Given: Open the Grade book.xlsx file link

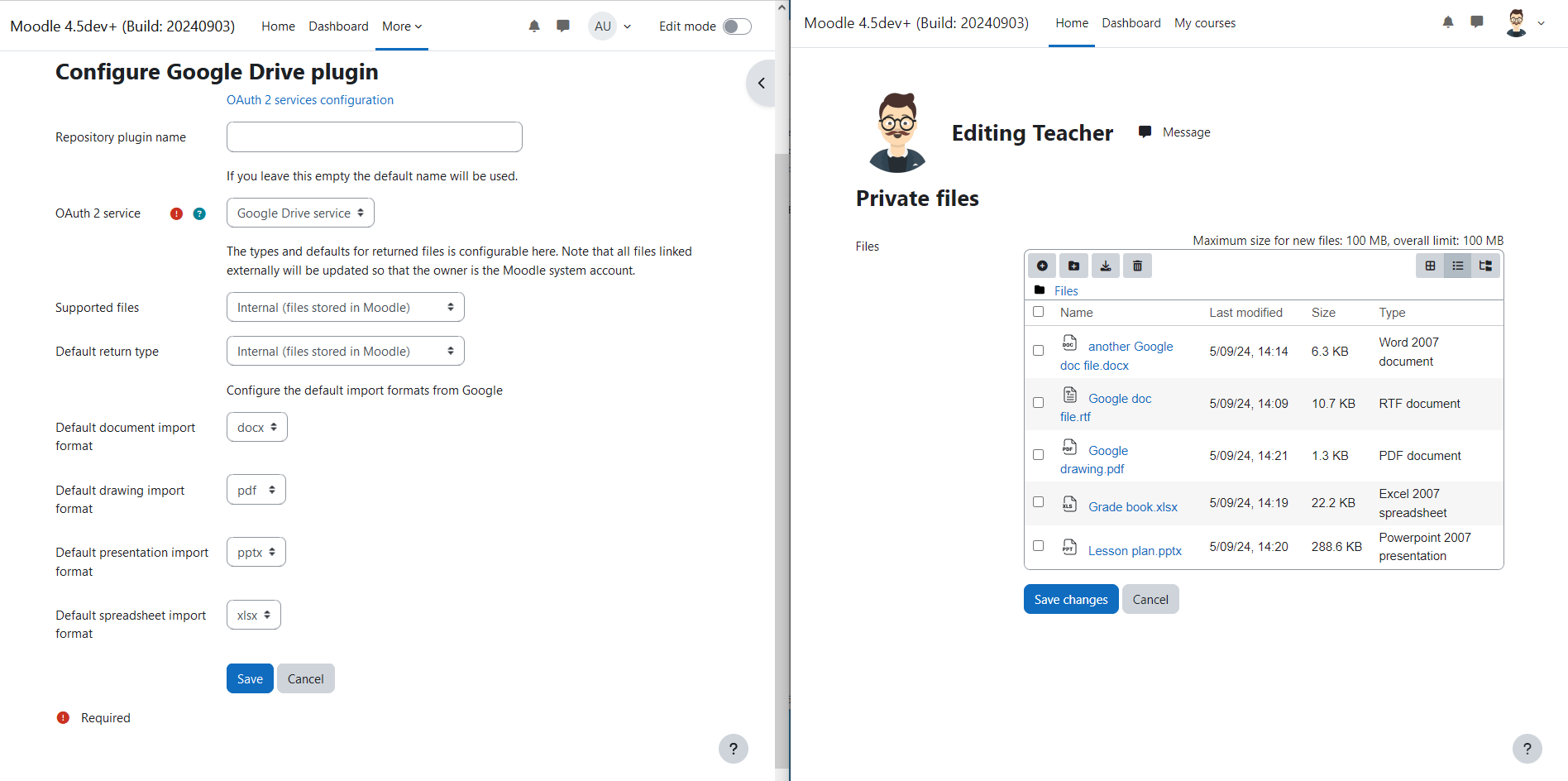Looking at the screenshot, I should tap(1133, 506).
